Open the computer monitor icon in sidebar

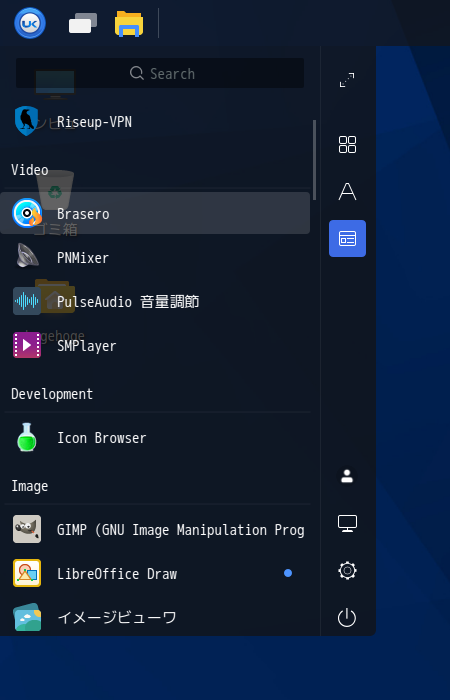tap(347, 523)
